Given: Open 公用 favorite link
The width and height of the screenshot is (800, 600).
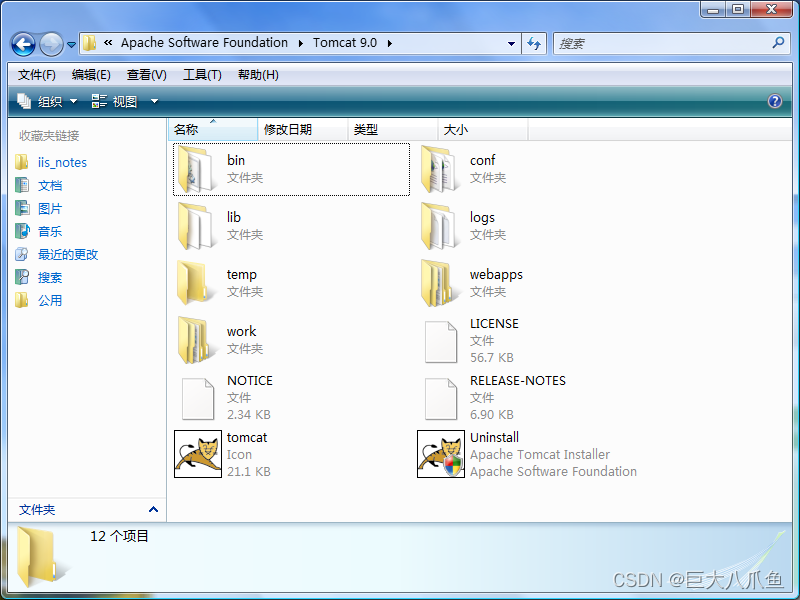Looking at the screenshot, I should 50,301.
